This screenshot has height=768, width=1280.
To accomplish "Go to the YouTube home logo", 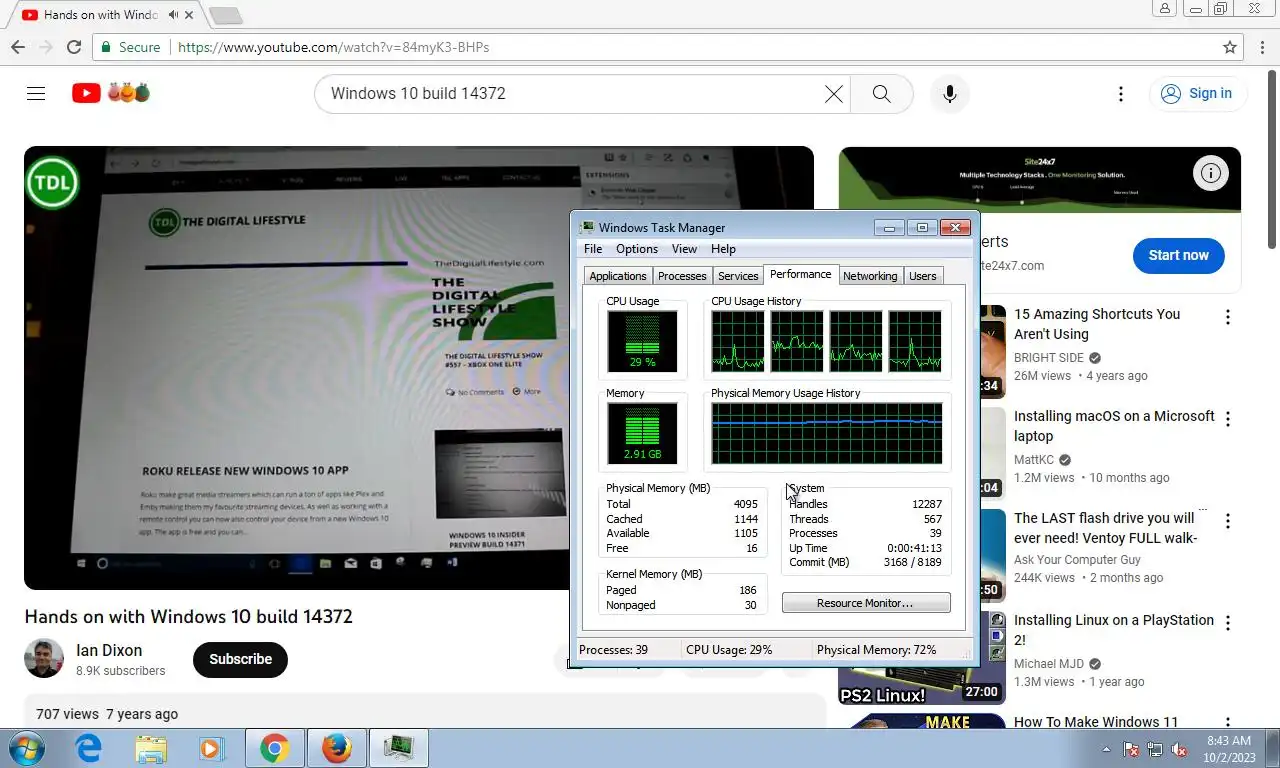I will (x=110, y=93).
